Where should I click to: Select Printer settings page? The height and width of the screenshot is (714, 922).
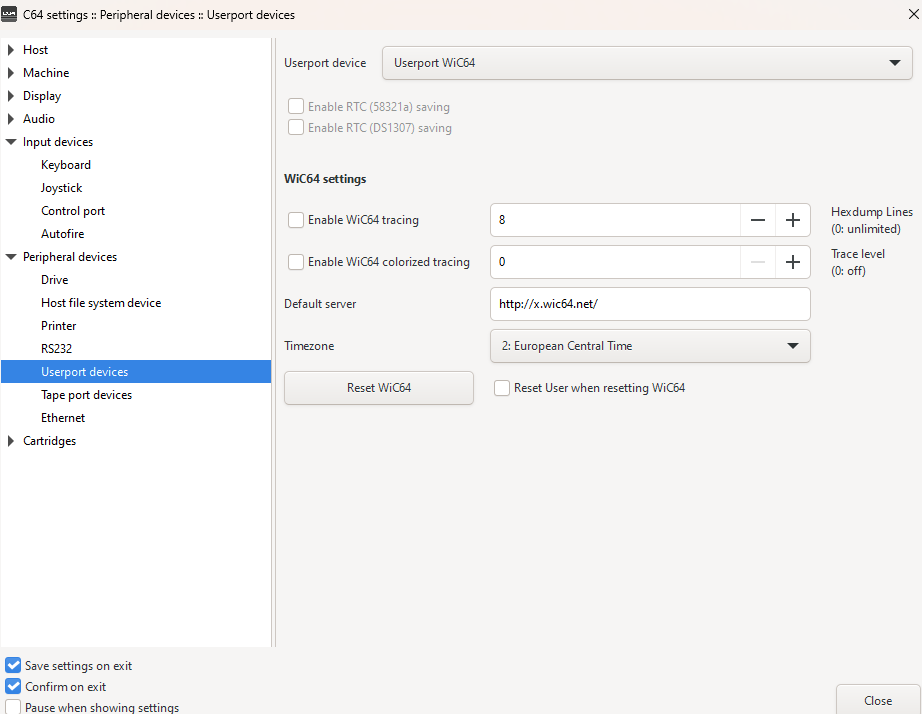pyautogui.click(x=58, y=326)
